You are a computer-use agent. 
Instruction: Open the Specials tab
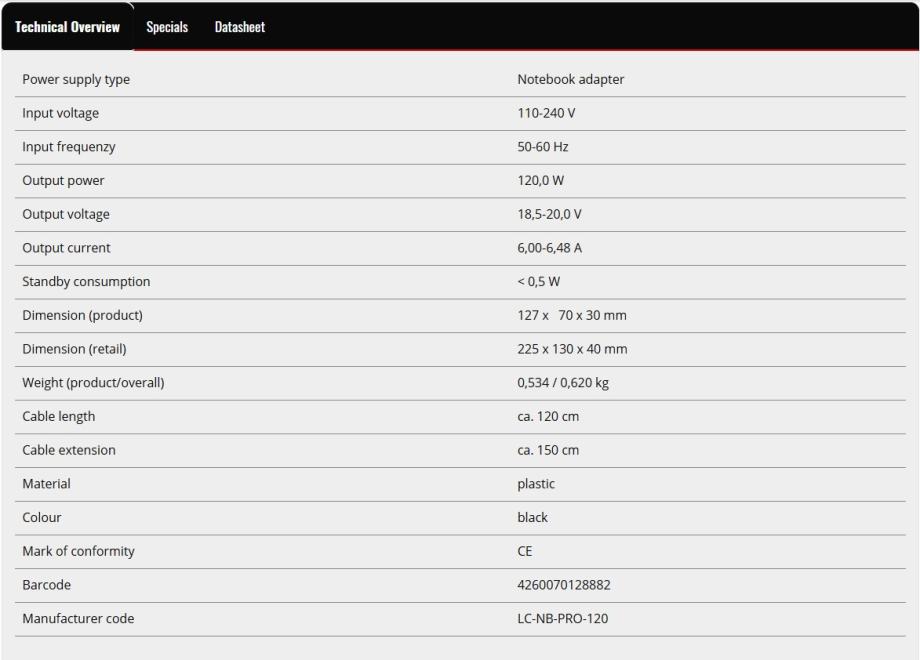pyautogui.click(x=167, y=27)
